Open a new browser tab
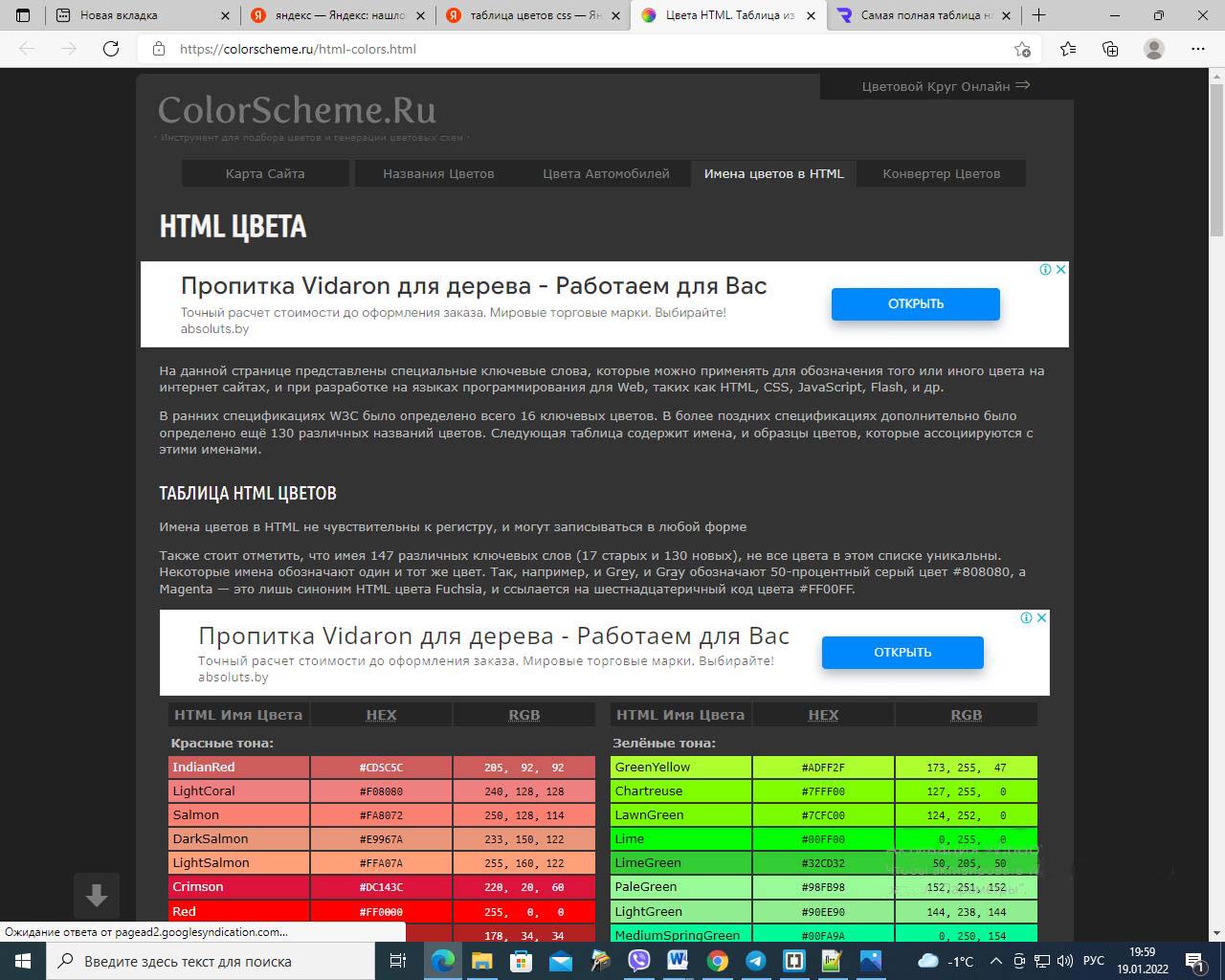 [1038, 15]
